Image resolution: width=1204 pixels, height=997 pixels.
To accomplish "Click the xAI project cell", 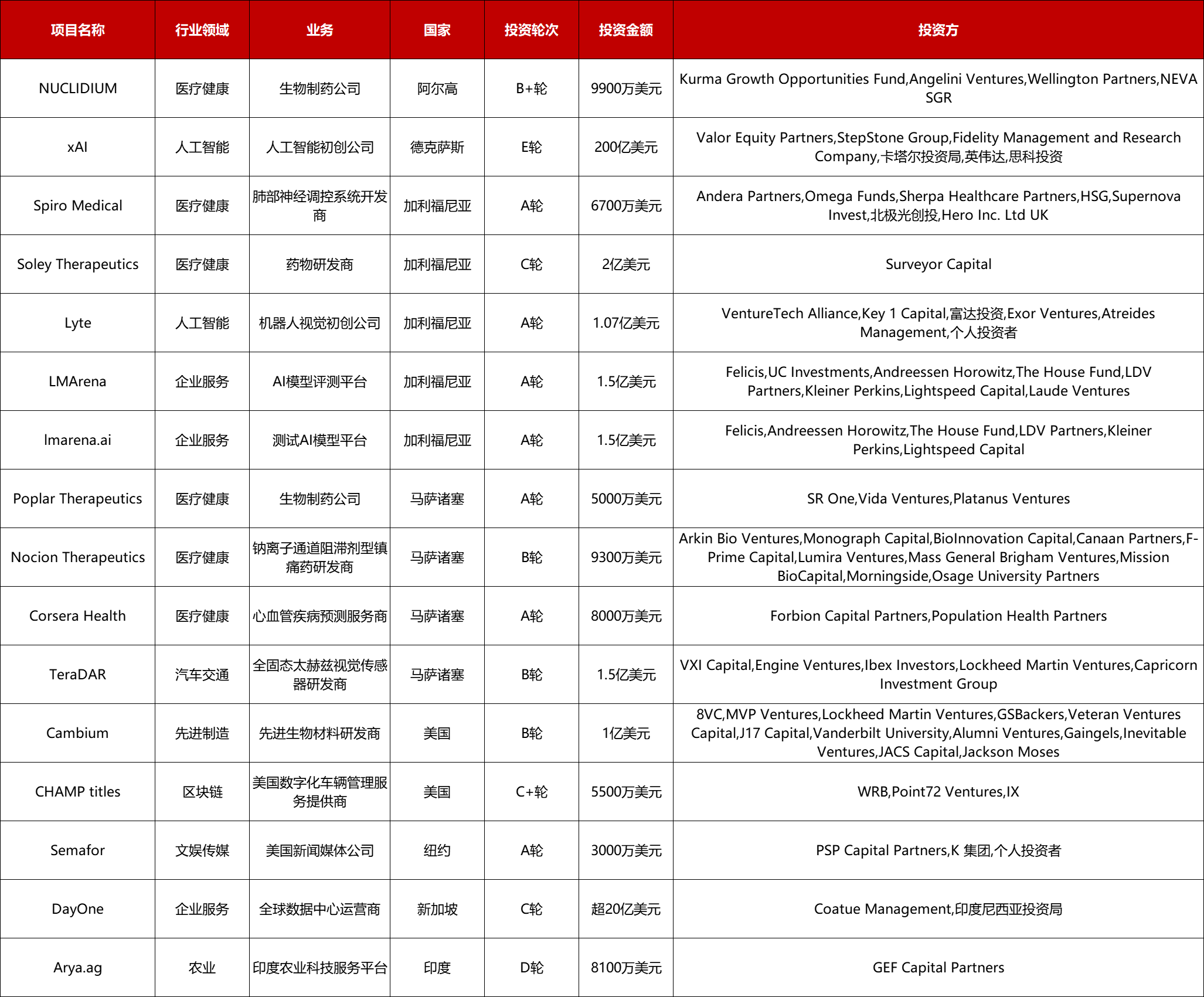I will (77, 147).
